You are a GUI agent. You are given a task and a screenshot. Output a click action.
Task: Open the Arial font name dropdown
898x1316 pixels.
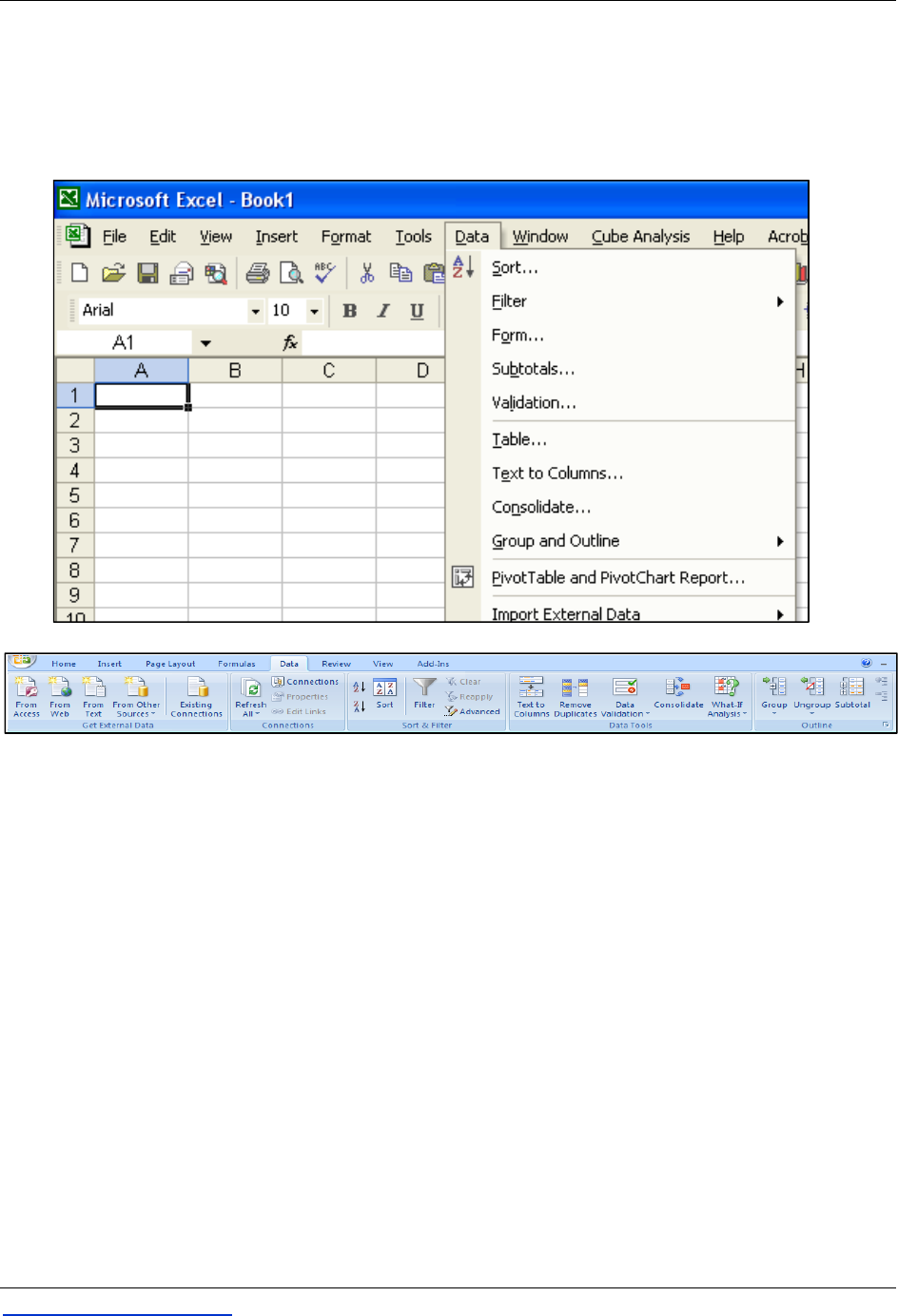(255, 311)
